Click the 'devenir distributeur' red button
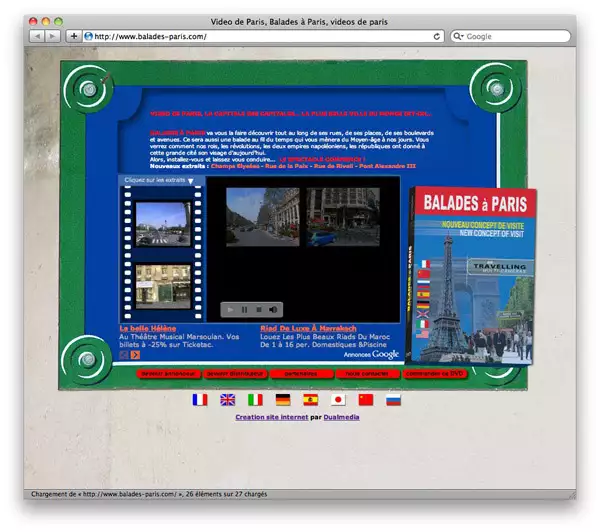 click(x=235, y=374)
